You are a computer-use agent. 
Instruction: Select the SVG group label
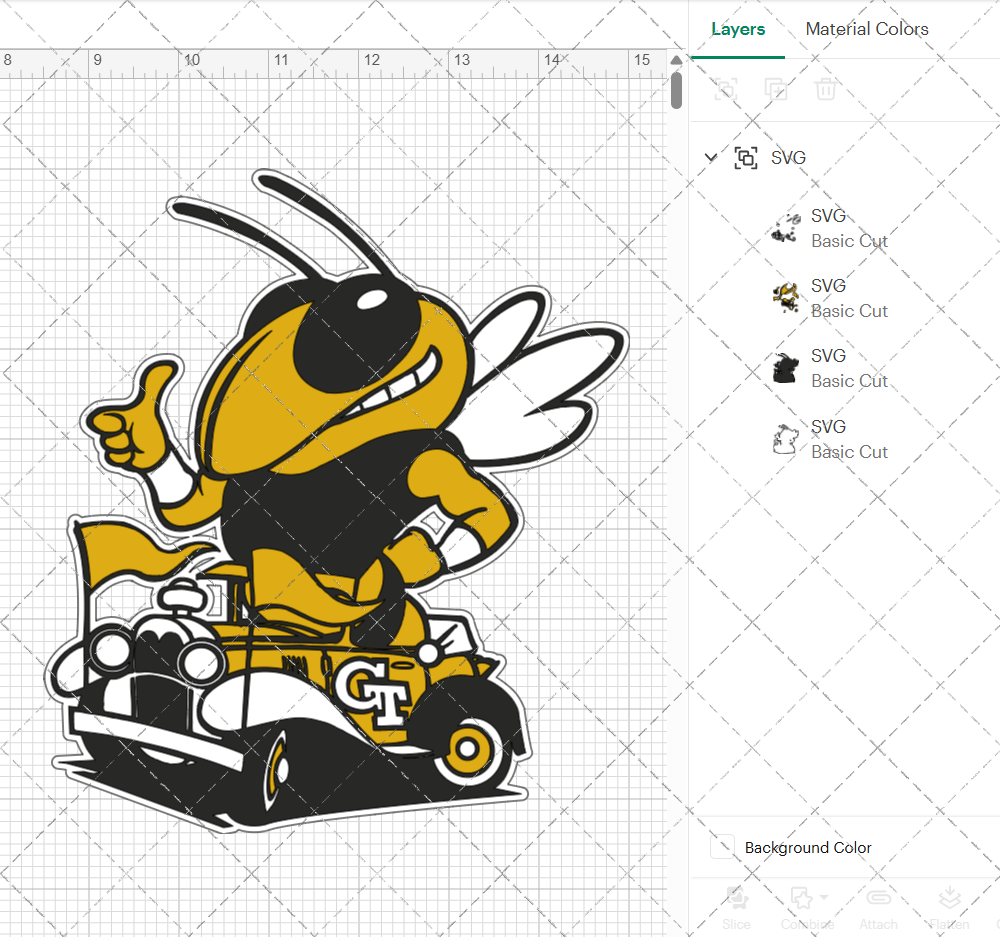pyautogui.click(x=788, y=158)
